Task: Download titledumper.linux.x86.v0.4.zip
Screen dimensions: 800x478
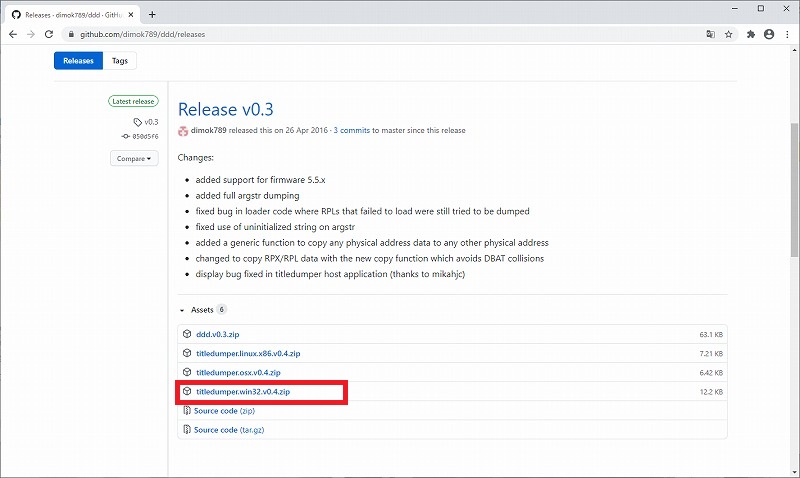Action: [x=248, y=353]
